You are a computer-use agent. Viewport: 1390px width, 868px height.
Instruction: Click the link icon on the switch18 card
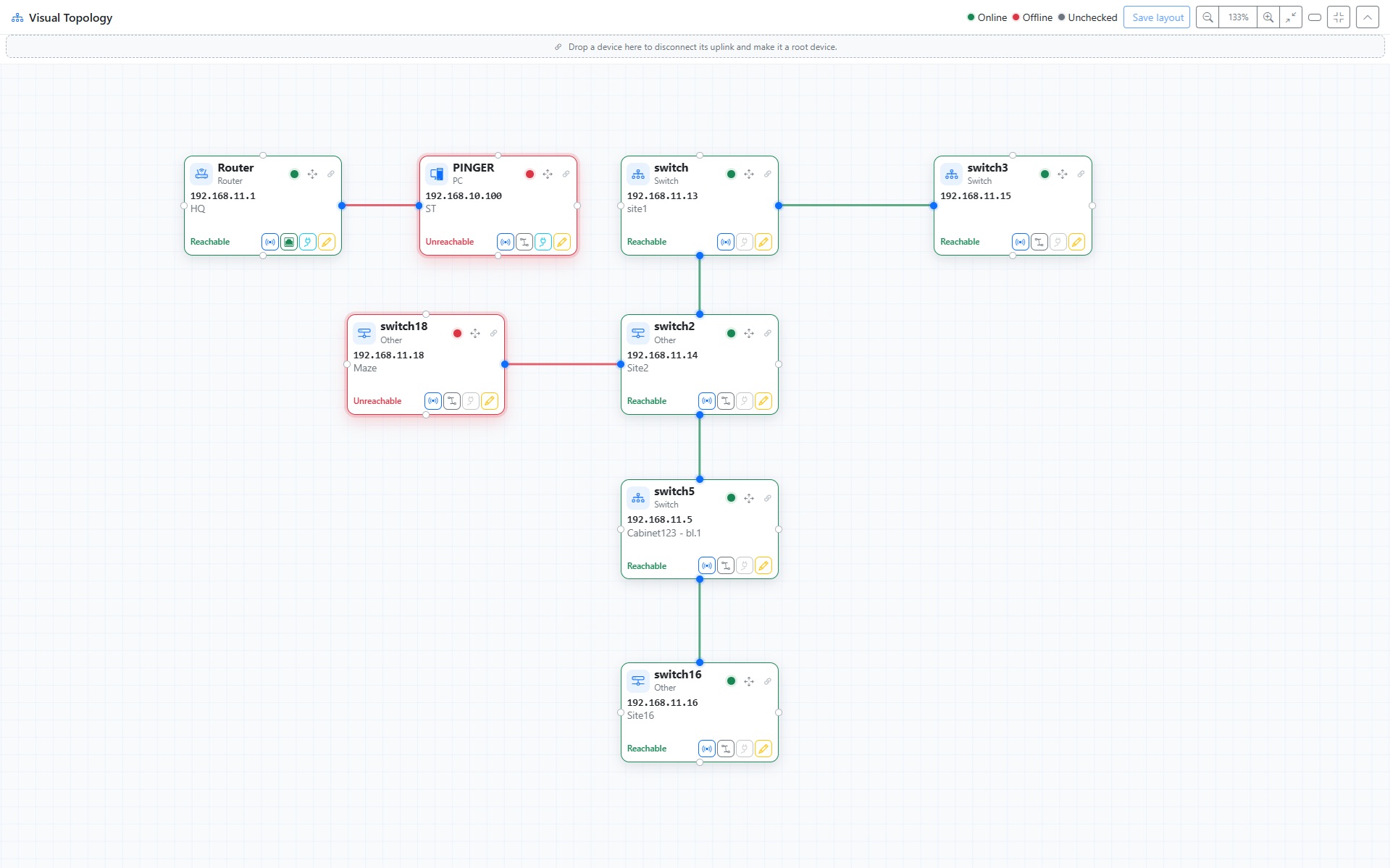click(494, 334)
